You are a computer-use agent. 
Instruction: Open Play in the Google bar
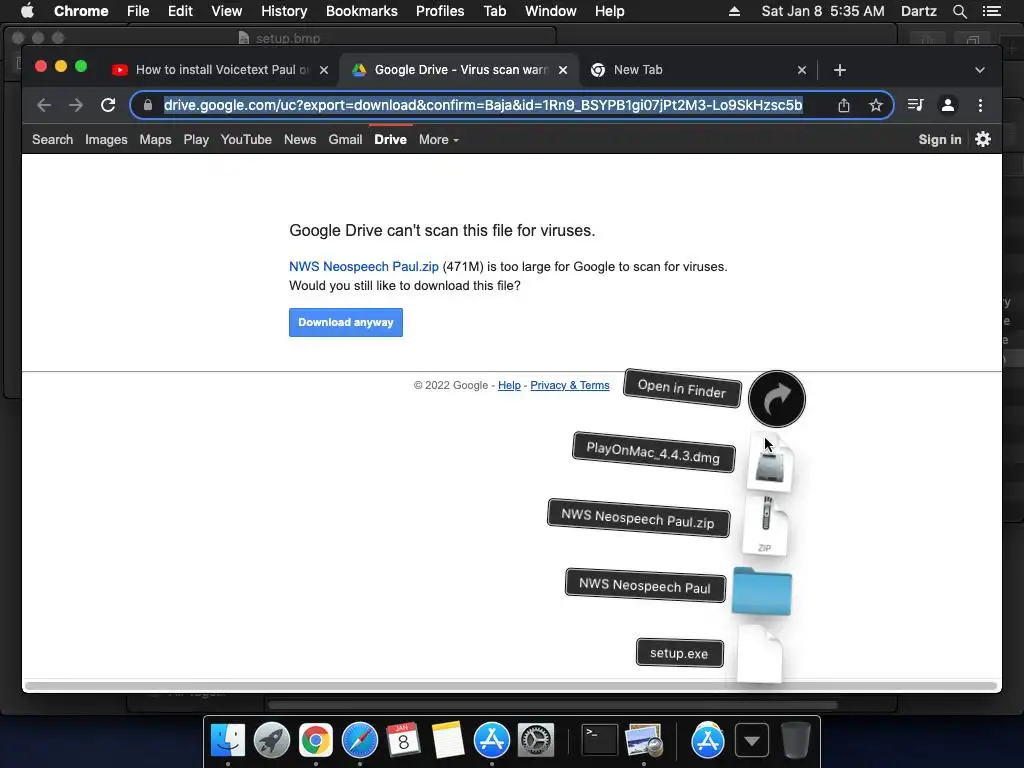click(196, 140)
